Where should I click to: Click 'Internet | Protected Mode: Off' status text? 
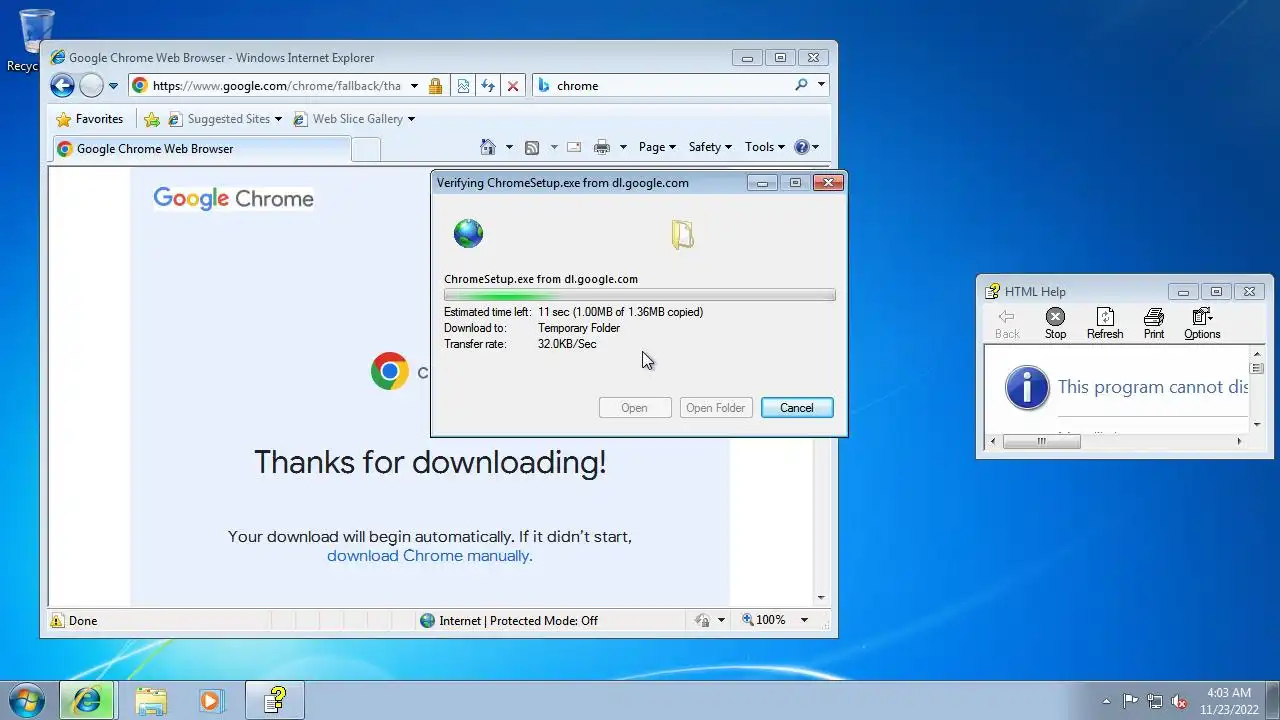518,620
